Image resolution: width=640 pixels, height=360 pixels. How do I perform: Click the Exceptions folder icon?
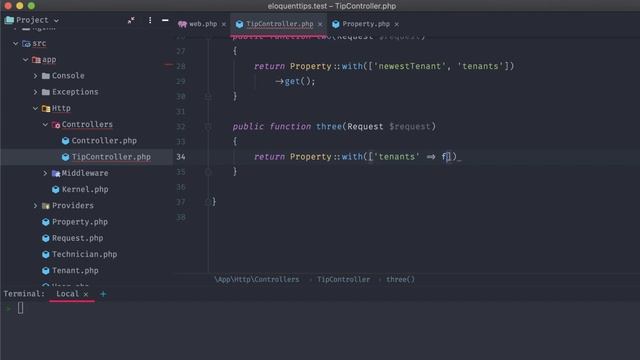tap(46, 92)
